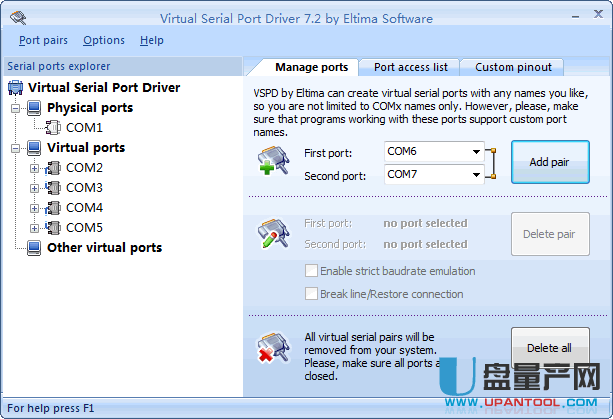The width and height of the screenshot is (613, 419).
Task: Click the COM4 port connector icon
Action: [x=54, y=208]
